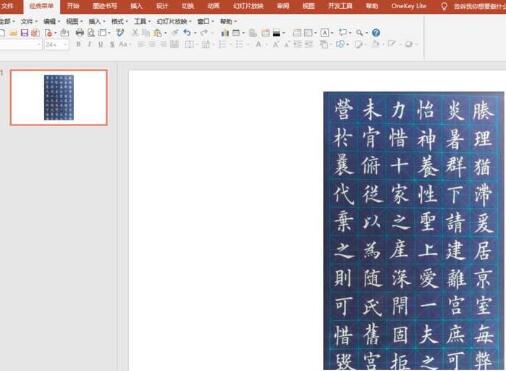
Task: Click the Text Box icon
Action: tap(325, 33)
